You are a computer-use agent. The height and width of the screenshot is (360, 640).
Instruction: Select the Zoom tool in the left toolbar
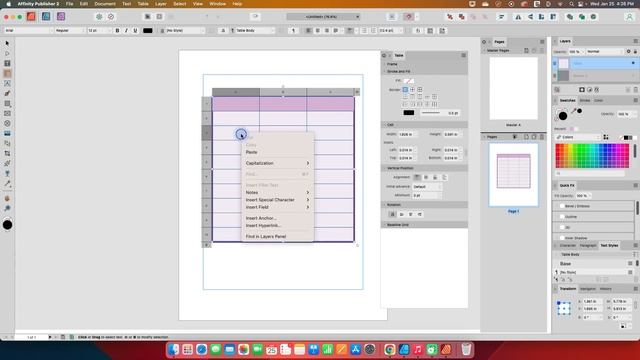[7, 209]
